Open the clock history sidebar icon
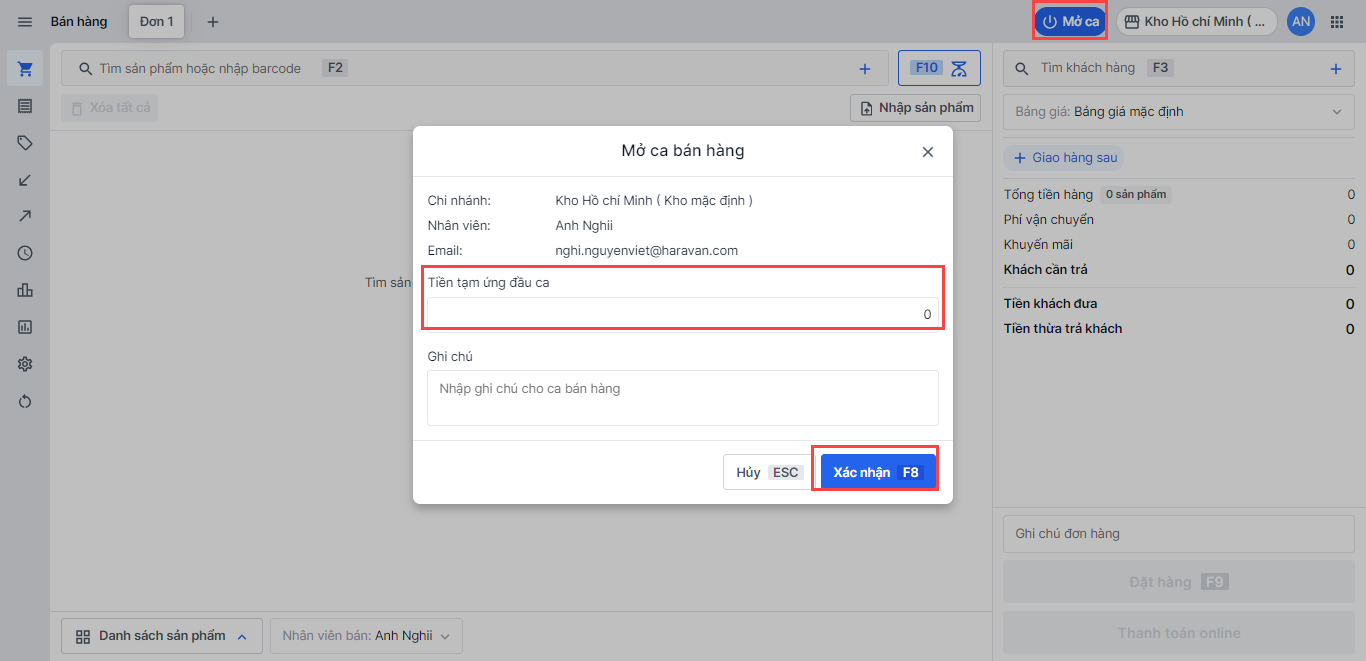This screenshot has height=661, width=1366. (25, 253)
